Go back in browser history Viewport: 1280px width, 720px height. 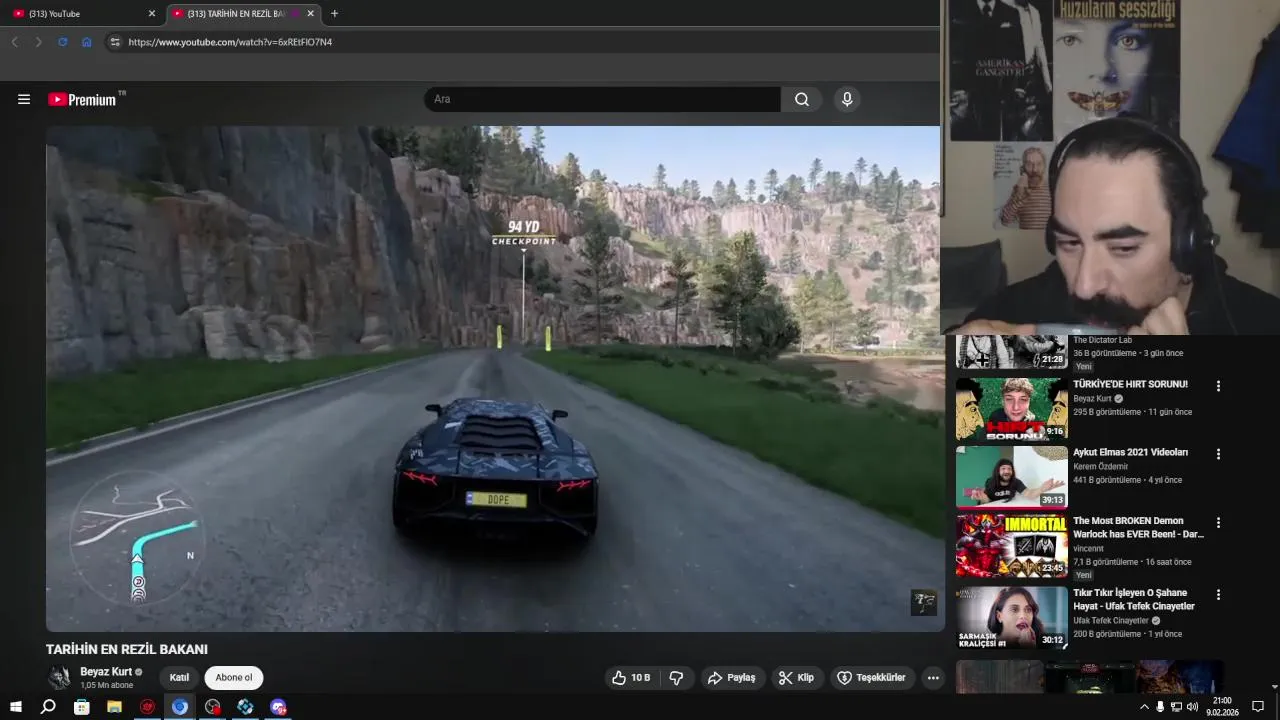(x=14, y=42)
